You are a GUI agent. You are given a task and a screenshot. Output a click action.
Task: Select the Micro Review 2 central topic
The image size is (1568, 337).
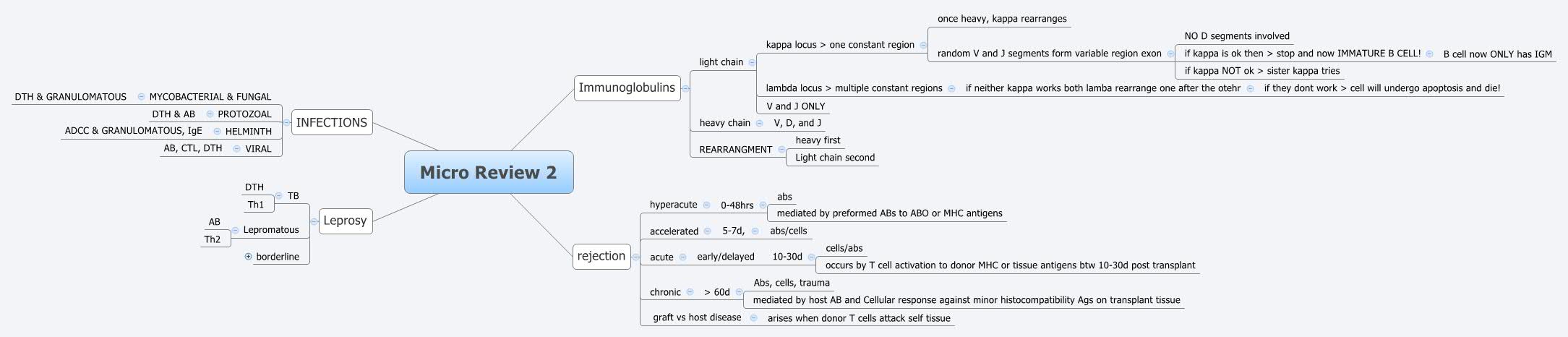pos(489,172)
